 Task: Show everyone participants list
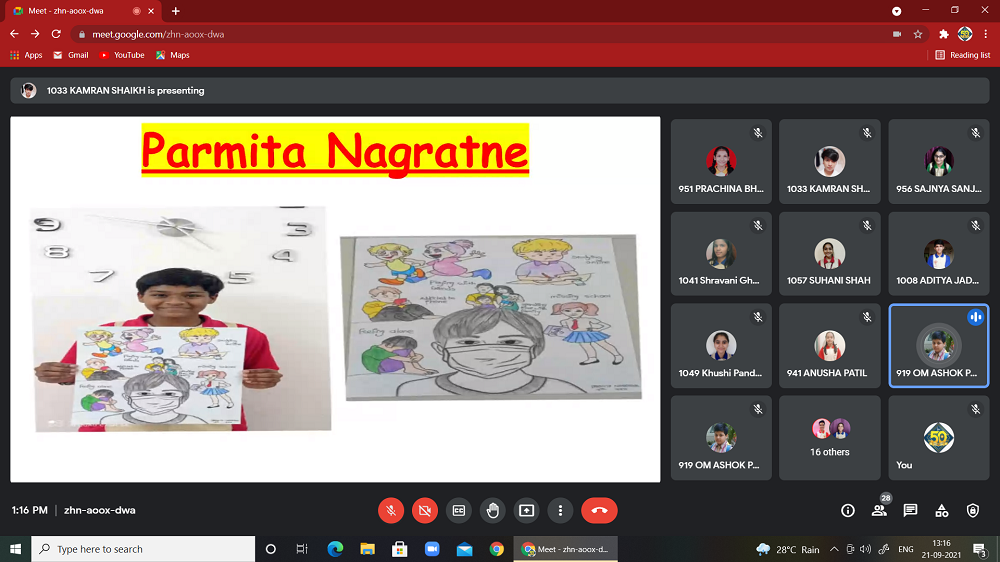click(x=879, y=510)
